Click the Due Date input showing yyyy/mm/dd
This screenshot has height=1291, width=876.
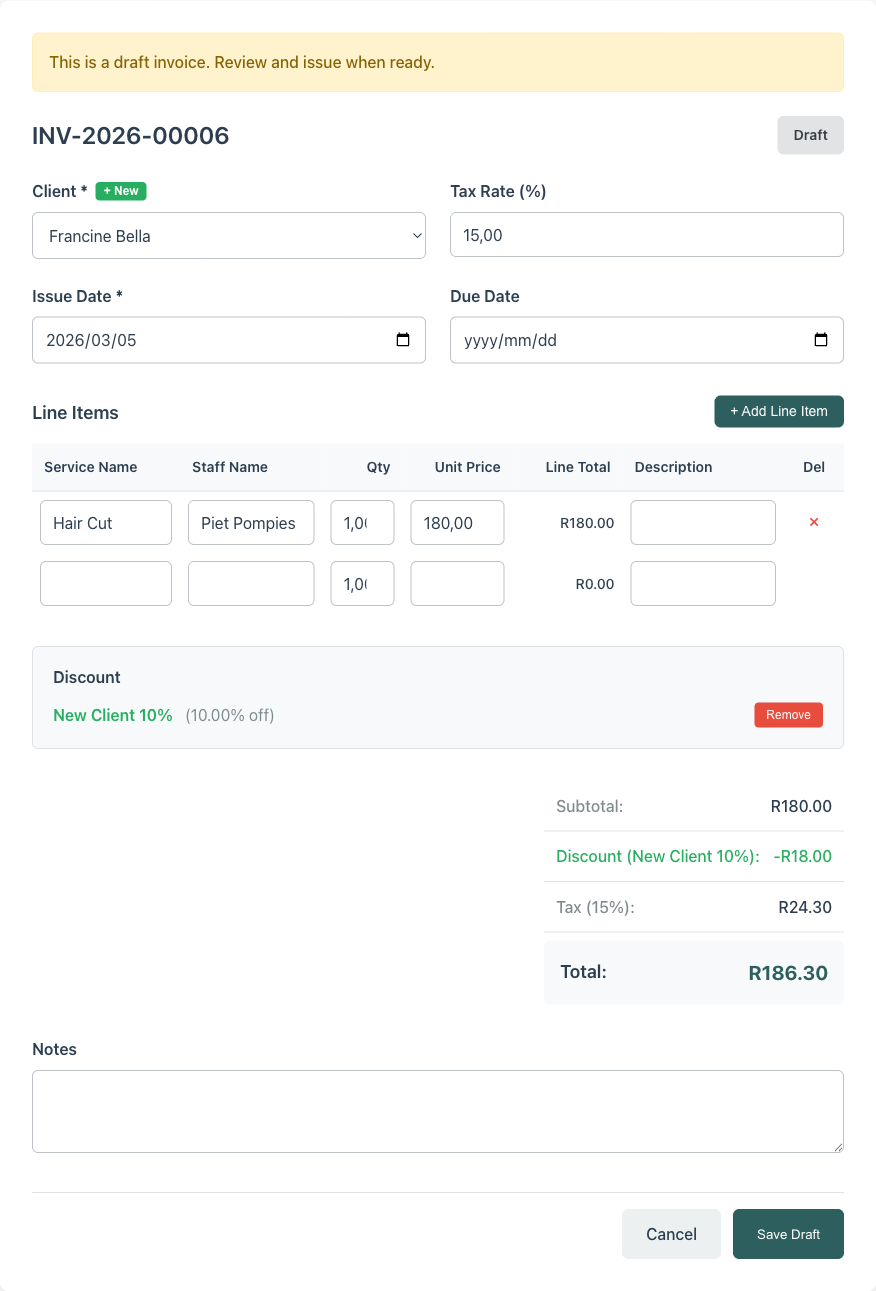click(x=630, y=340)
